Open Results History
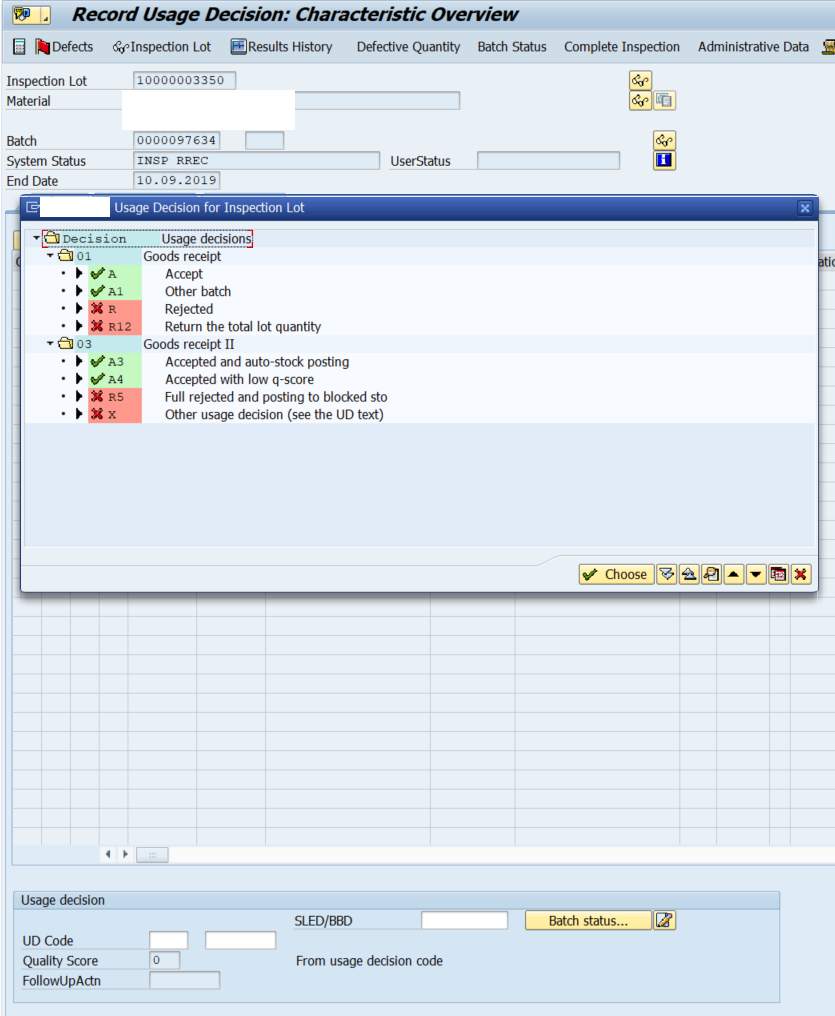835x1016 pixels. 282,47
